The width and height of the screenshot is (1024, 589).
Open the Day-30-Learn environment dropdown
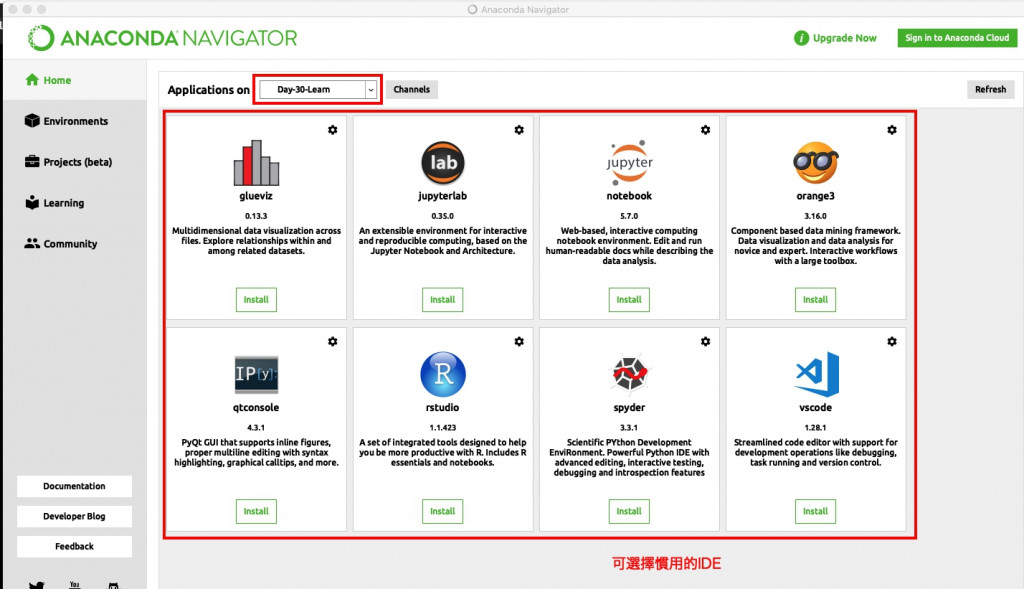[x=318, y=89]
